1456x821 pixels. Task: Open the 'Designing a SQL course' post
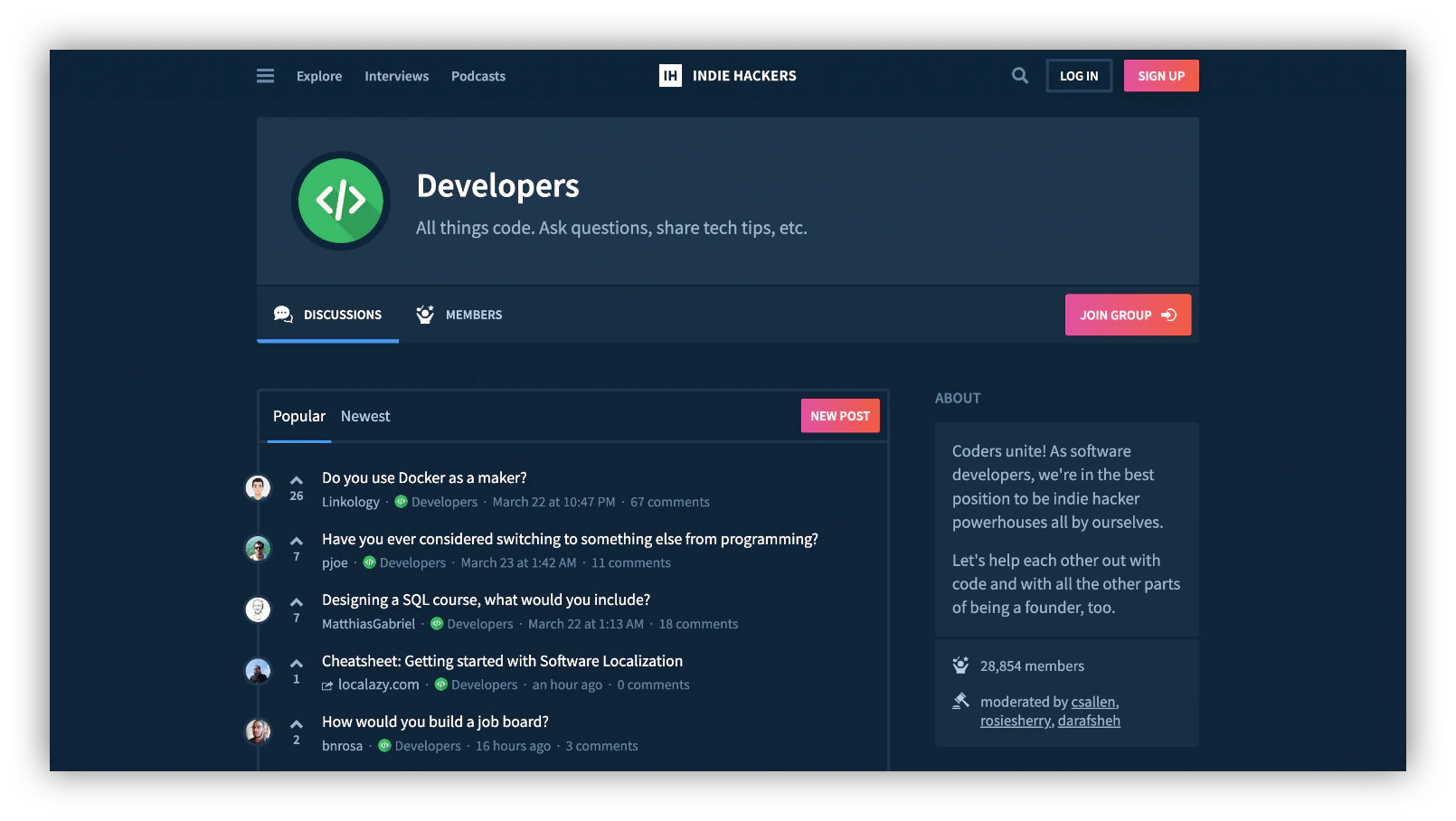487,599
